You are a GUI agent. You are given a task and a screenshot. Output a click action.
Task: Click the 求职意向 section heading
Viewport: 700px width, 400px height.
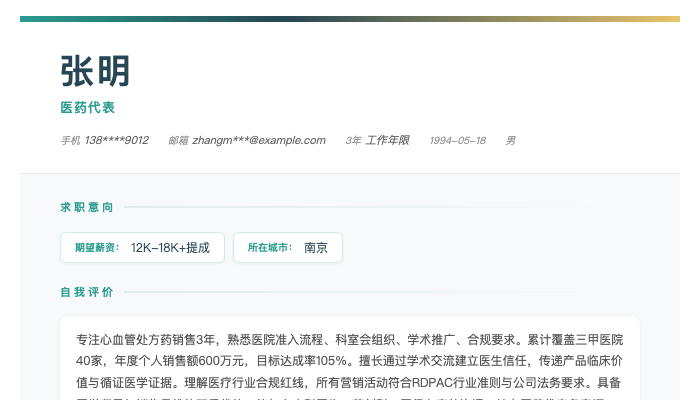[x=87, y=207]
